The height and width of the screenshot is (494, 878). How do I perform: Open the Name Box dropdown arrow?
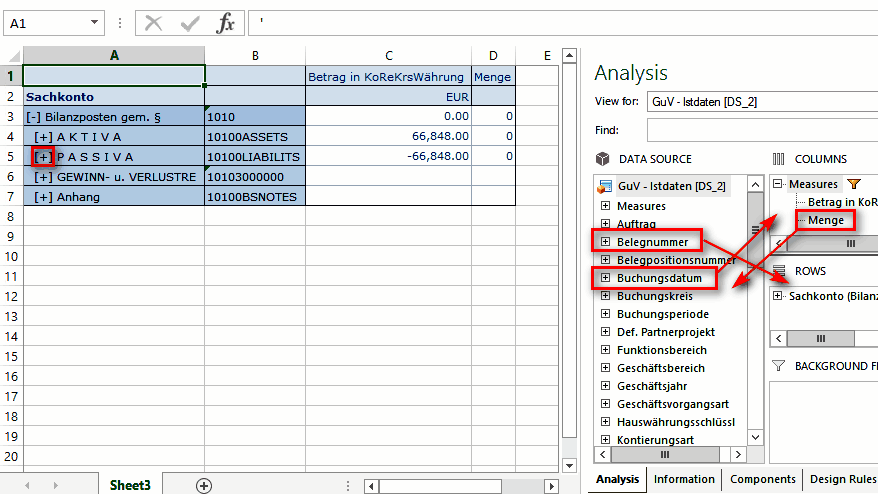(94, 22)
